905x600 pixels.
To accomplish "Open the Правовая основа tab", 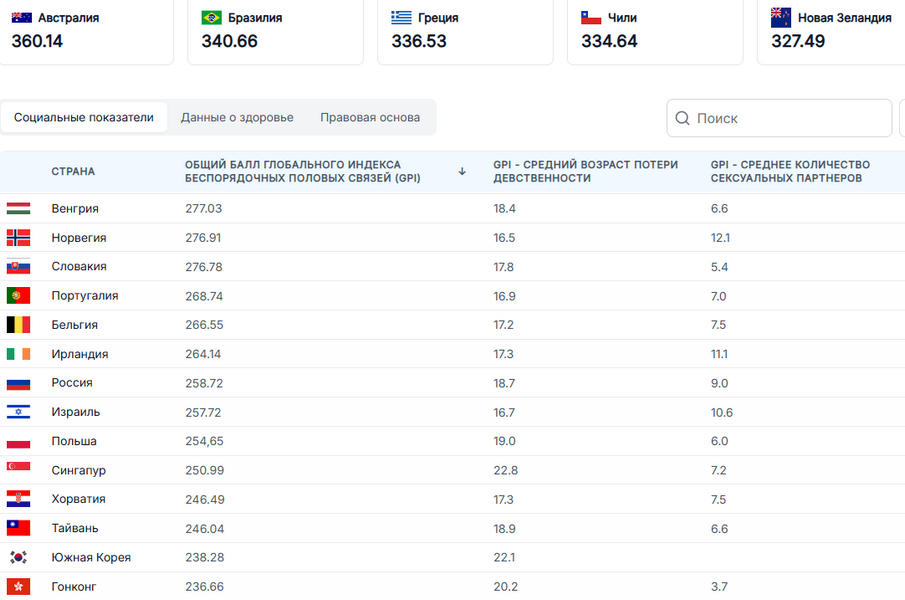I will coord(370,117).
